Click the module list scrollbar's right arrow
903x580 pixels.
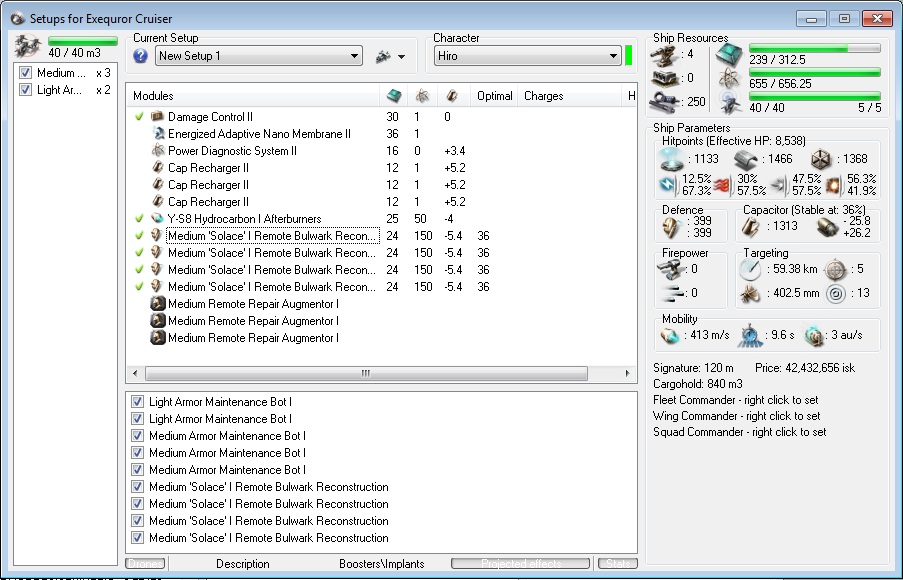pos(628,373)
